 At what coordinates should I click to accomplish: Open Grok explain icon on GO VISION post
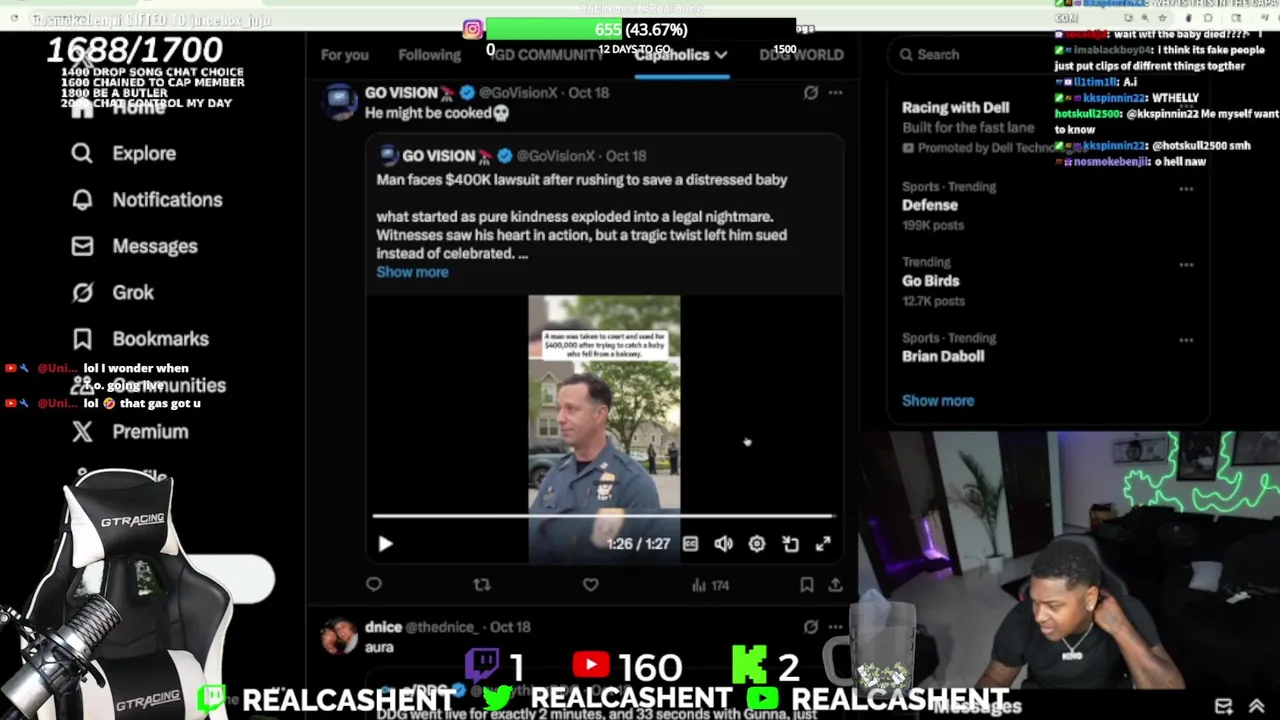pos(811,93)
